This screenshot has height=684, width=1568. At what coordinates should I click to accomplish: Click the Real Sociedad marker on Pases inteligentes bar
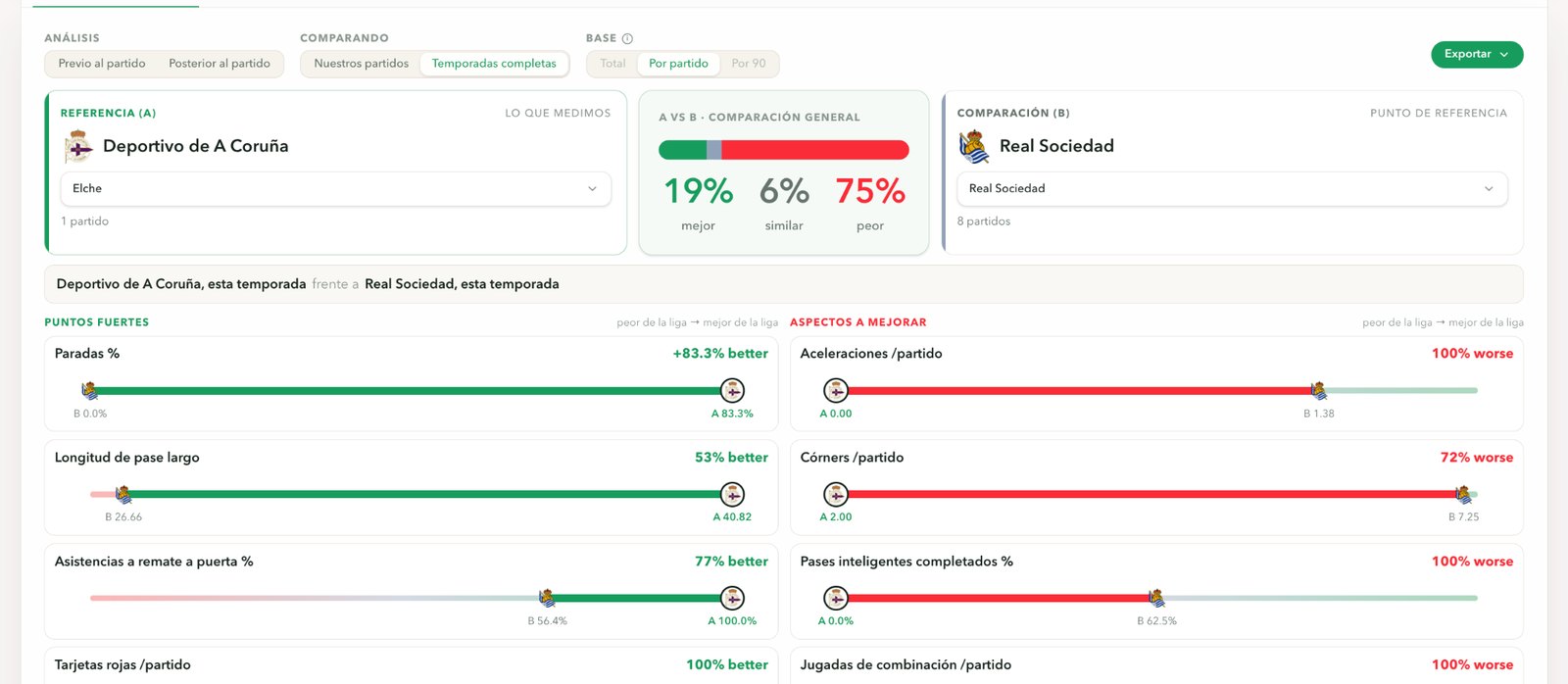(1156, 598)
